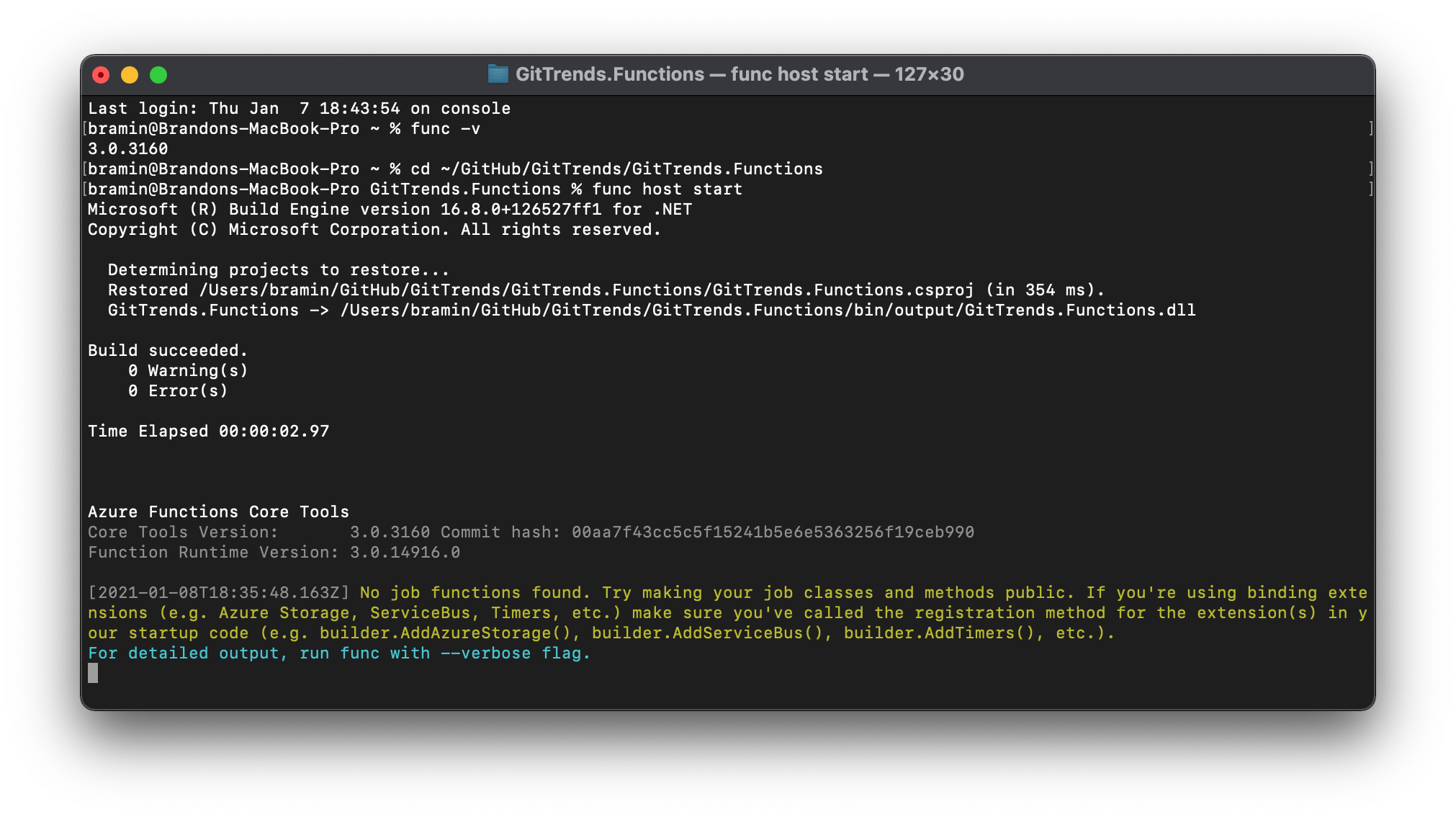Click the yellow minimize traffic light button
This screenshot has width=1456, height=817.
(130, 74)
